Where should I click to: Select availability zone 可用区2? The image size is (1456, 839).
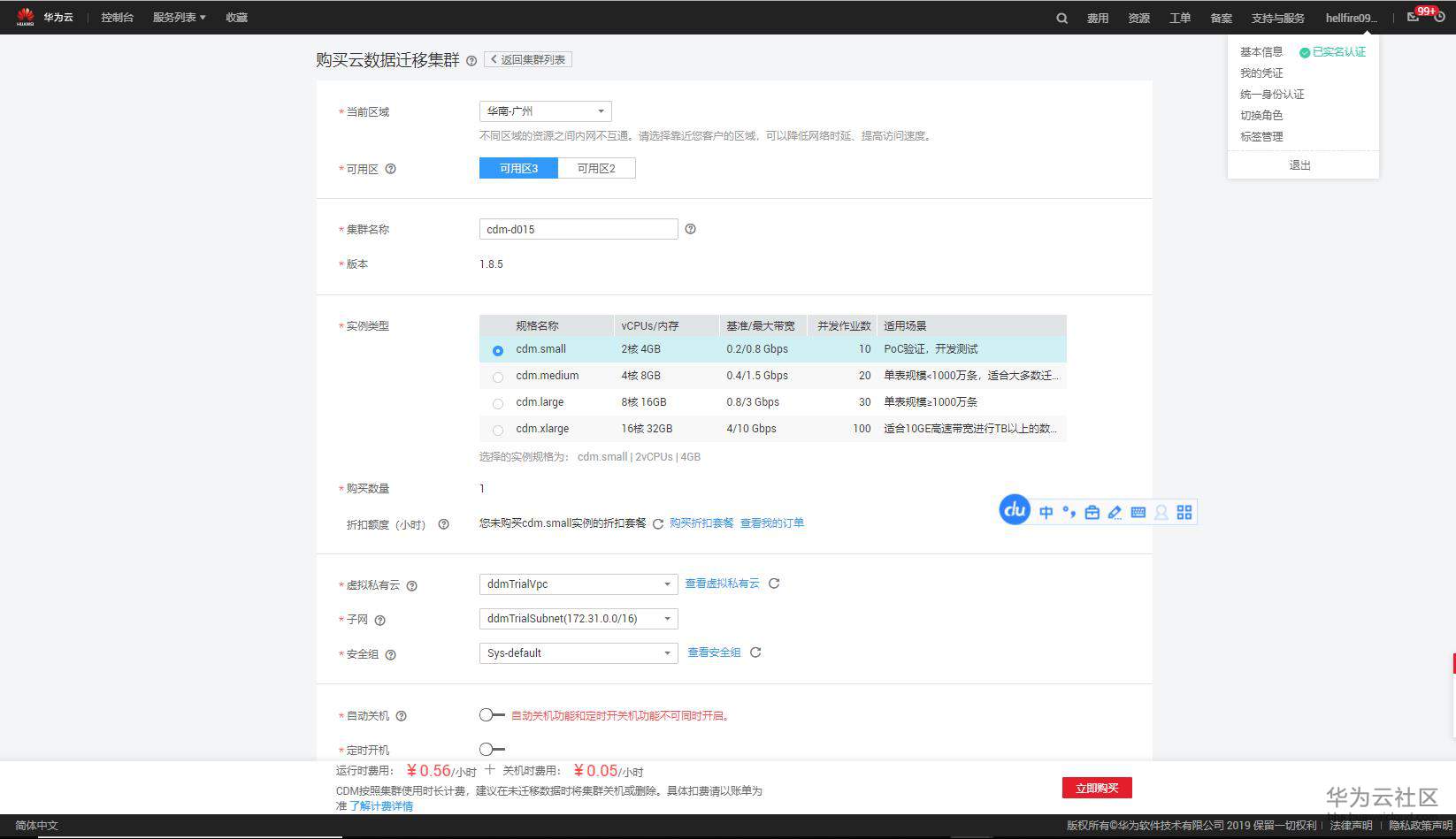(x=596, y=169)
